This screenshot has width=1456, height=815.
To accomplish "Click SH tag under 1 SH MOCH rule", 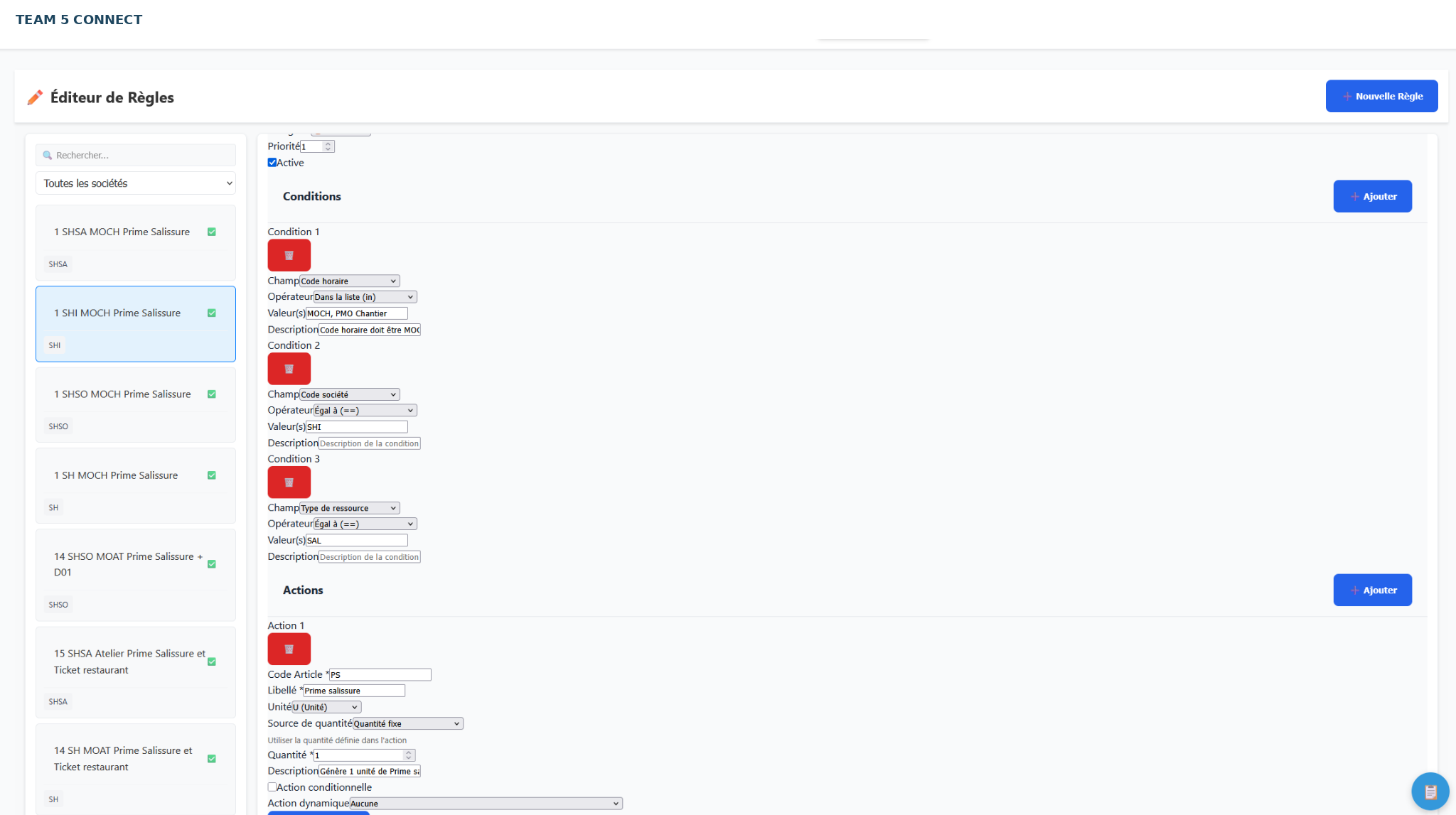I will [x=53, y=507].
